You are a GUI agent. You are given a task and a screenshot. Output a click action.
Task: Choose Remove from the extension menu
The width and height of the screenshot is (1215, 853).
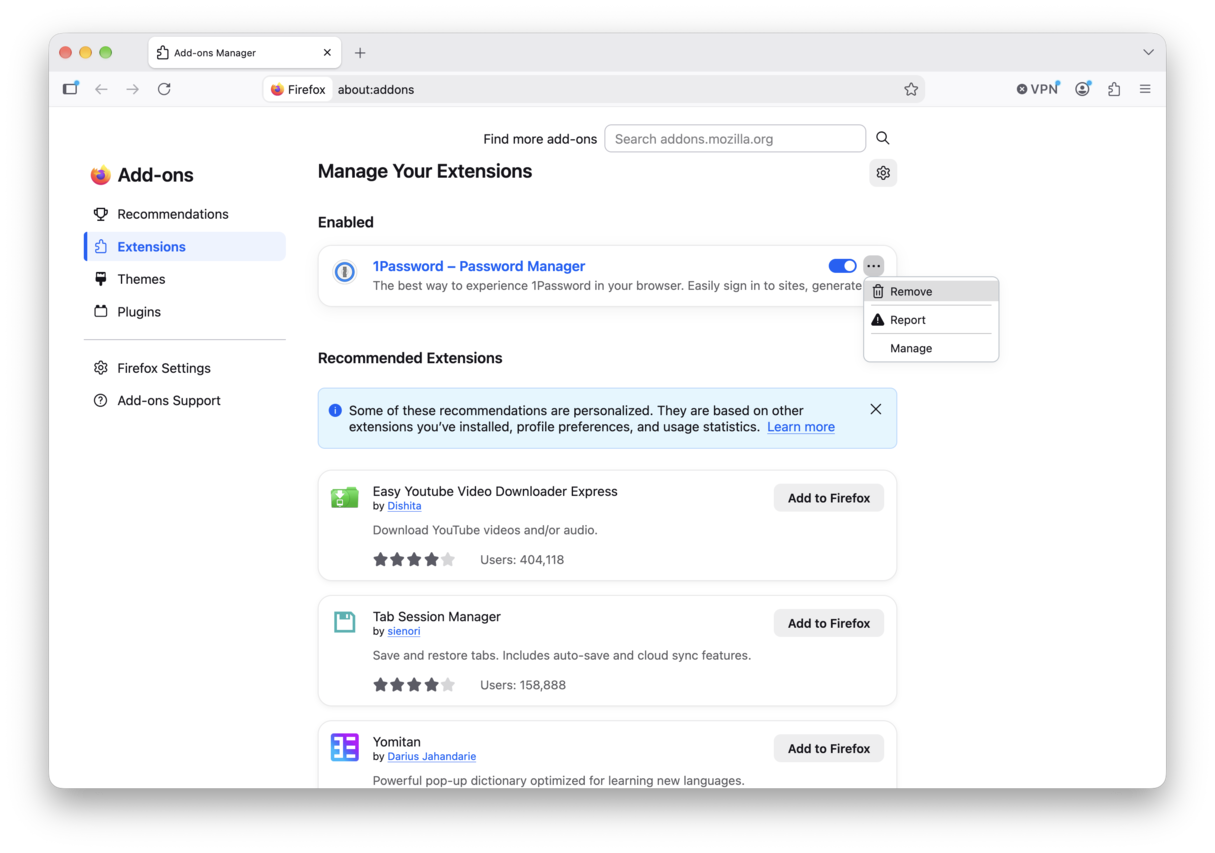click(931, 292)
